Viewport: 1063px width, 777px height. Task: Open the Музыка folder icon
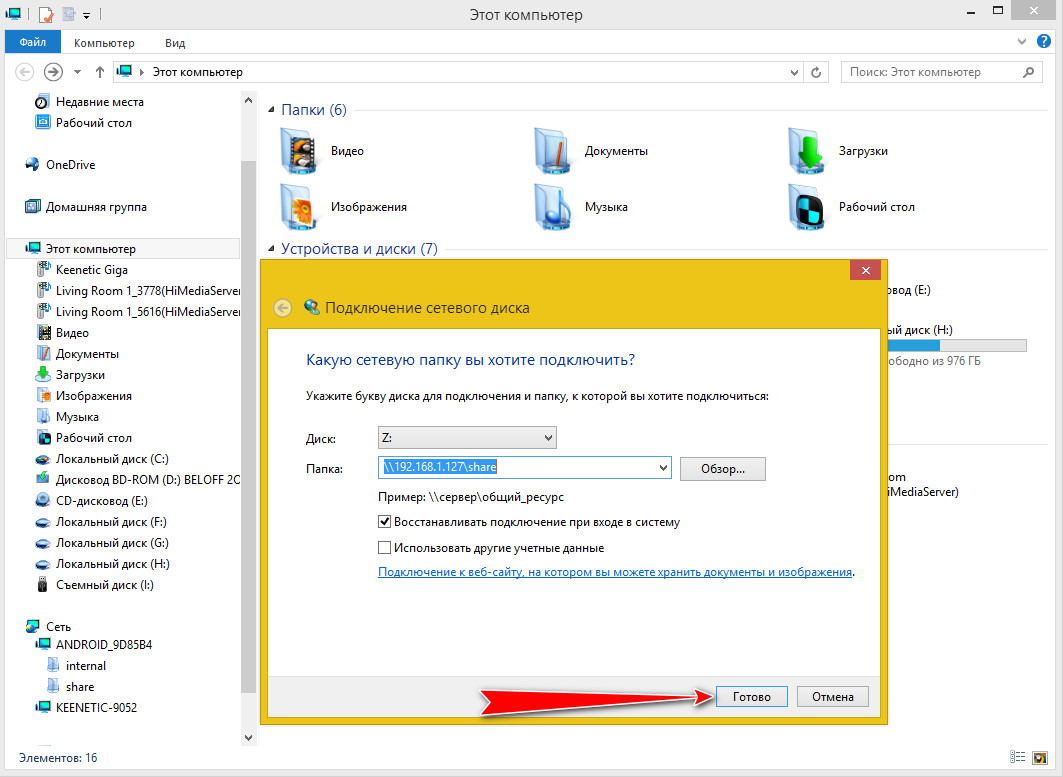pyautogui.click(x=553, y=207)
